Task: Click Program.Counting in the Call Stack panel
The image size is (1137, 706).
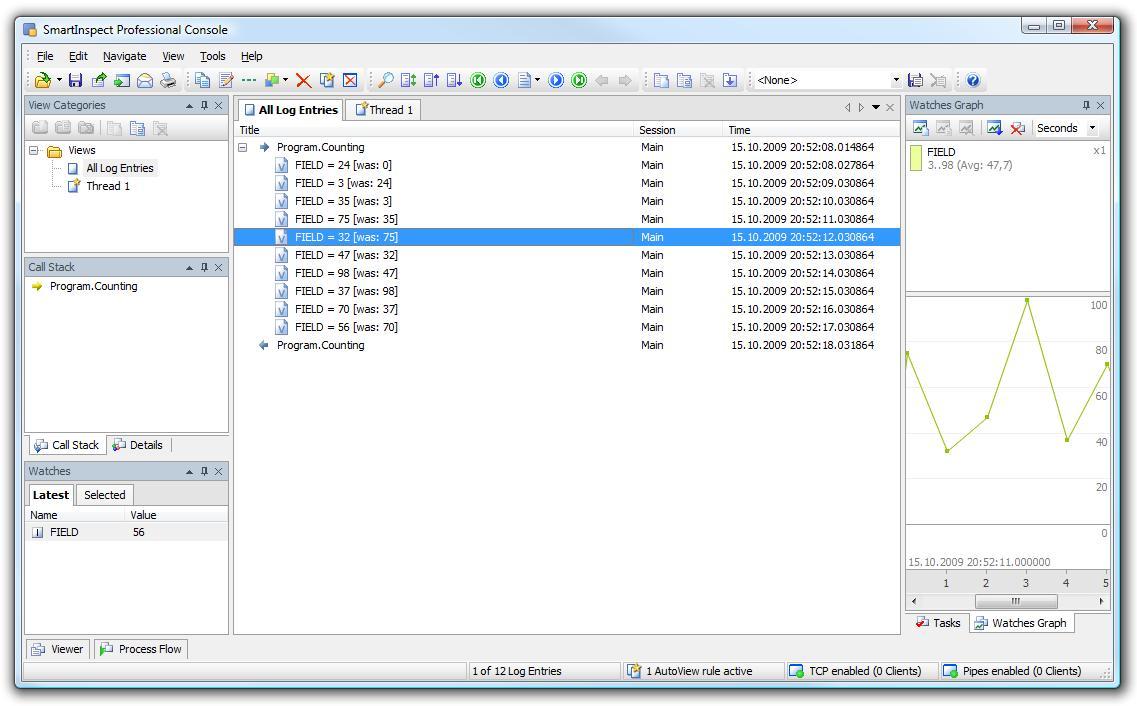Action: click(x=94, y=286)
